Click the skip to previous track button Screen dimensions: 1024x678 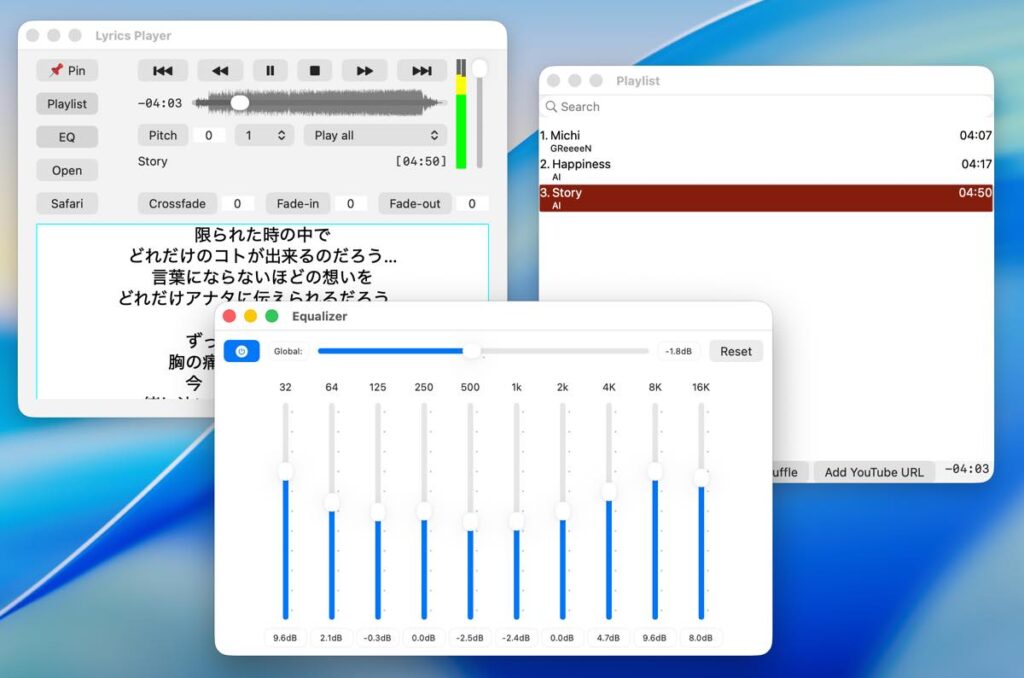pyautogui.click(x=162, y=70)
